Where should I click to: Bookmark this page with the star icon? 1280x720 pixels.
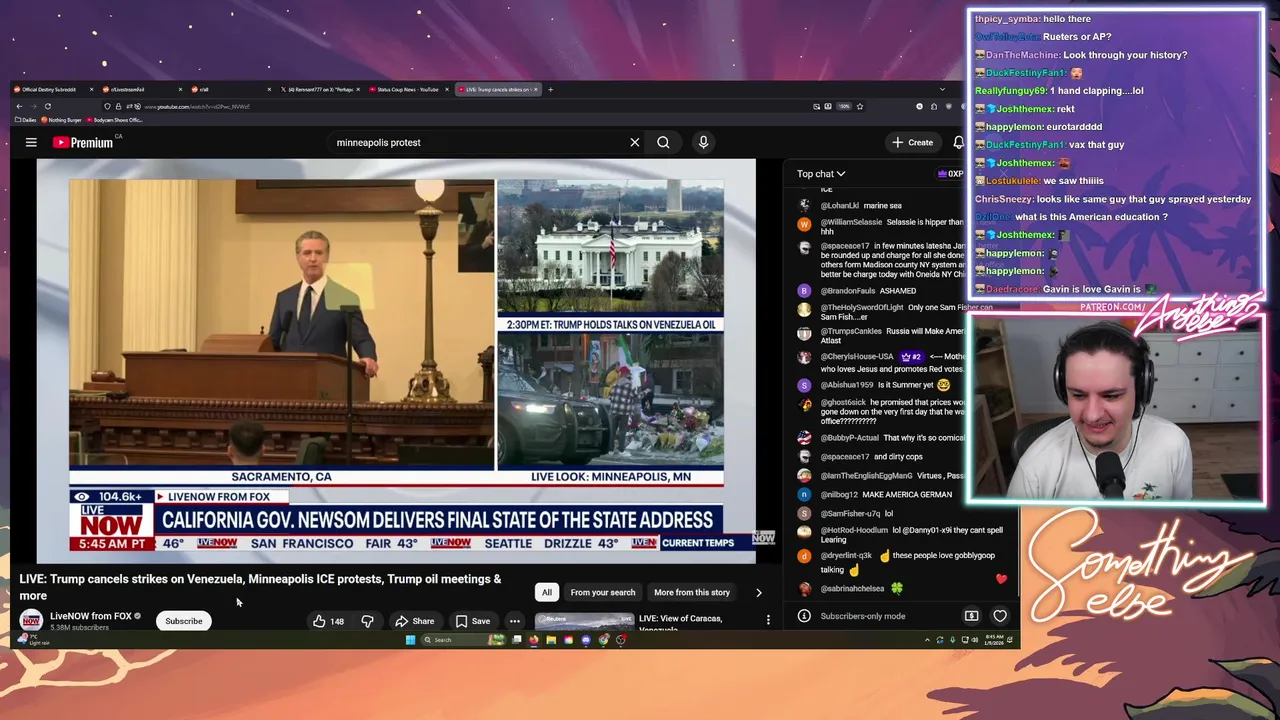point(859,106)
